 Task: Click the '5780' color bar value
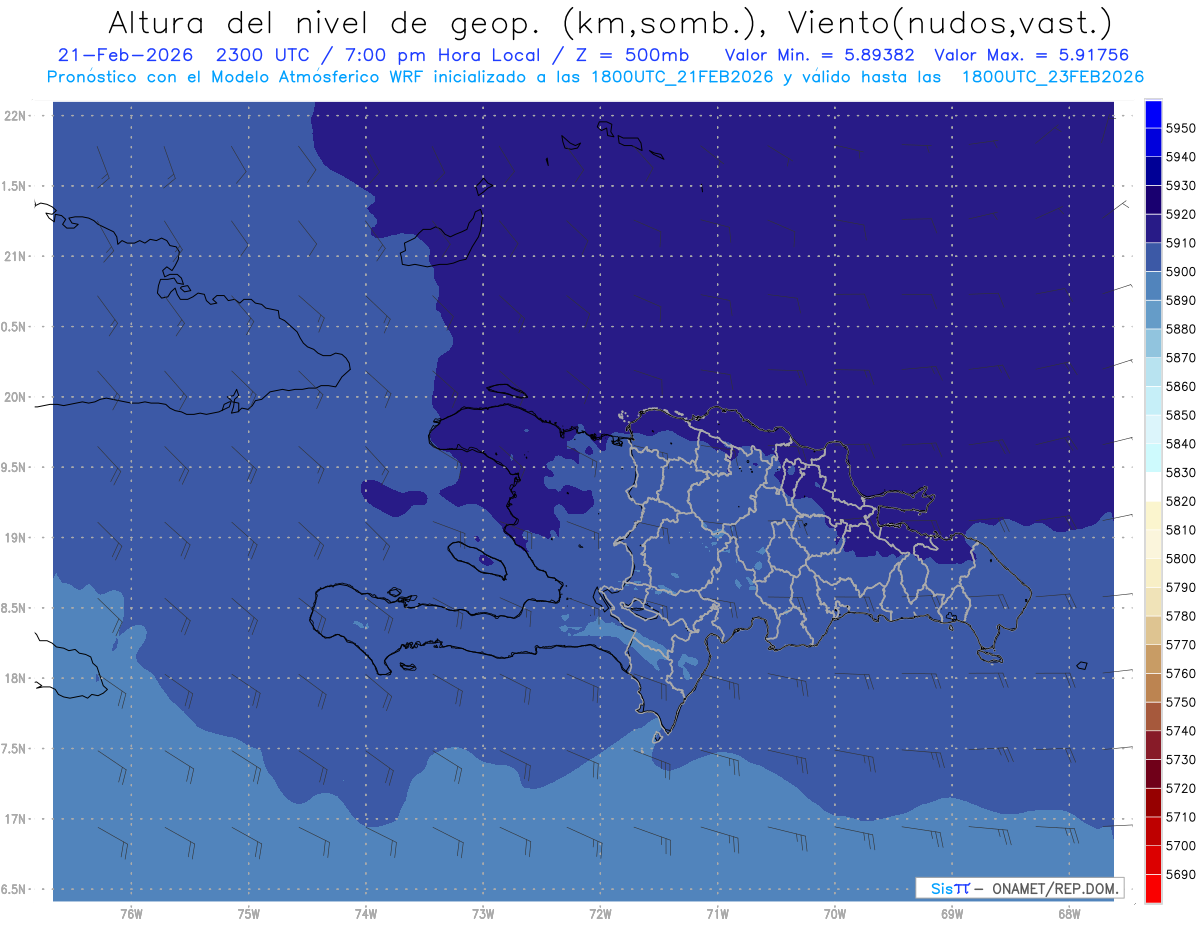coord(1180,616)
